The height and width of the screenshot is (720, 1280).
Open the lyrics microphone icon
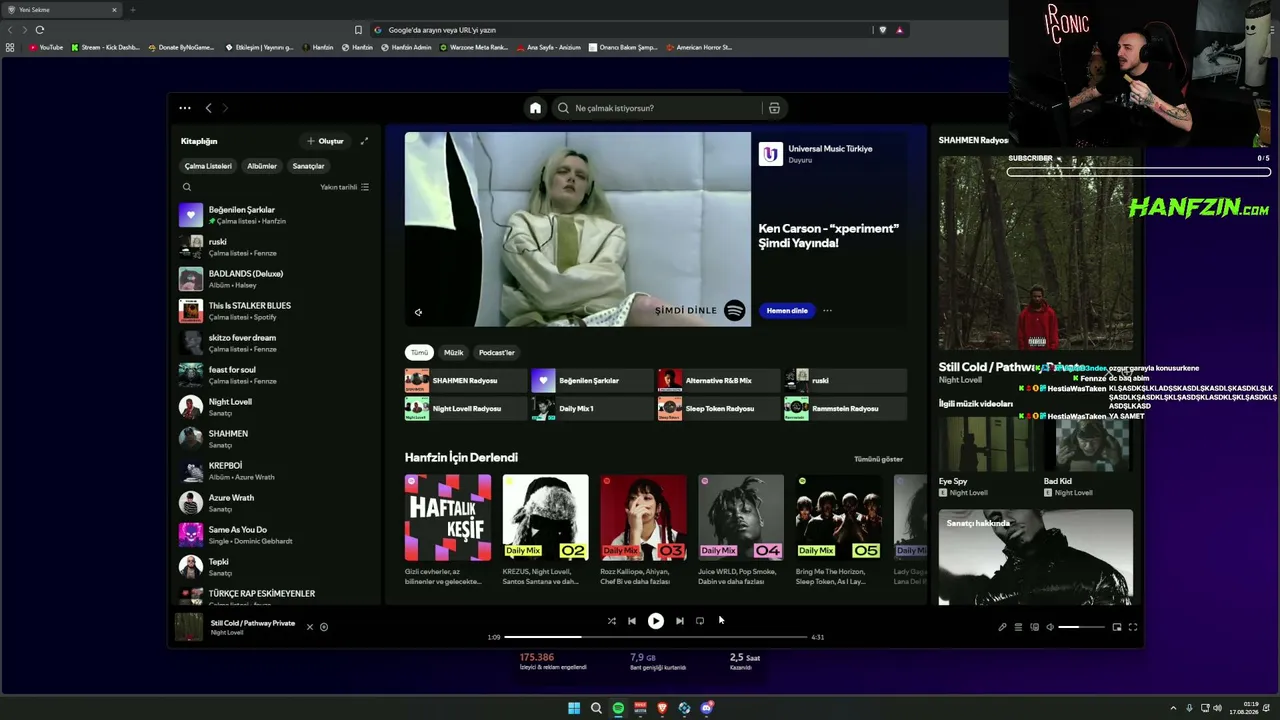[x=1002, y=627]
